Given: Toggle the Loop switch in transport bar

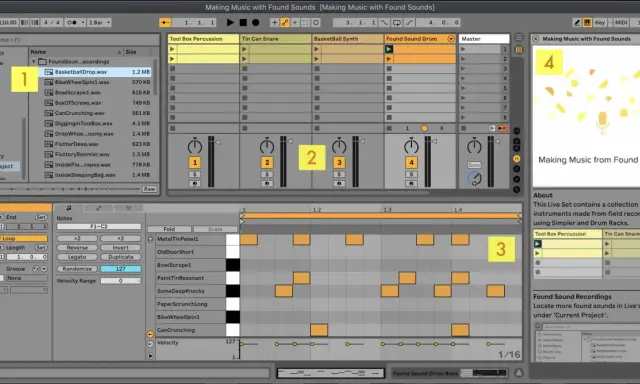Looking at the screenshot, I should coord(397,22).
